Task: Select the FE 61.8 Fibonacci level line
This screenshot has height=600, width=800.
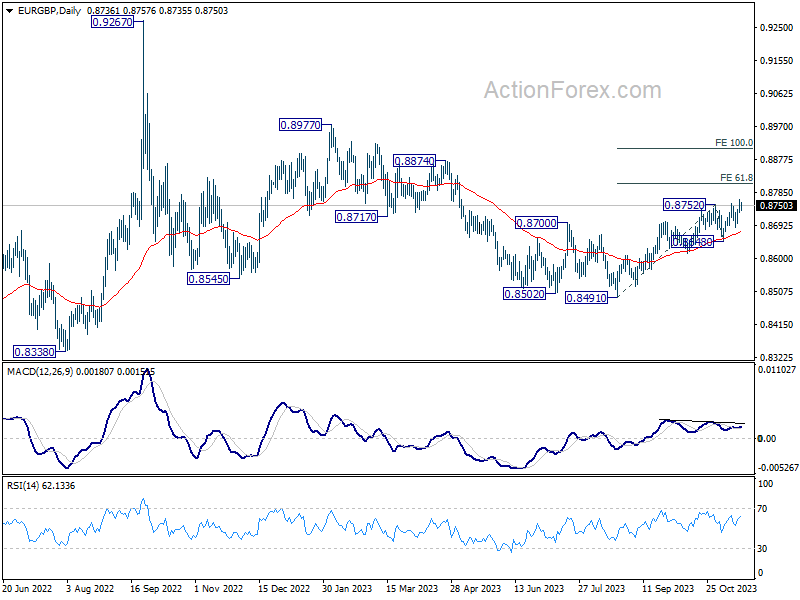Action: tap(685, 183)
